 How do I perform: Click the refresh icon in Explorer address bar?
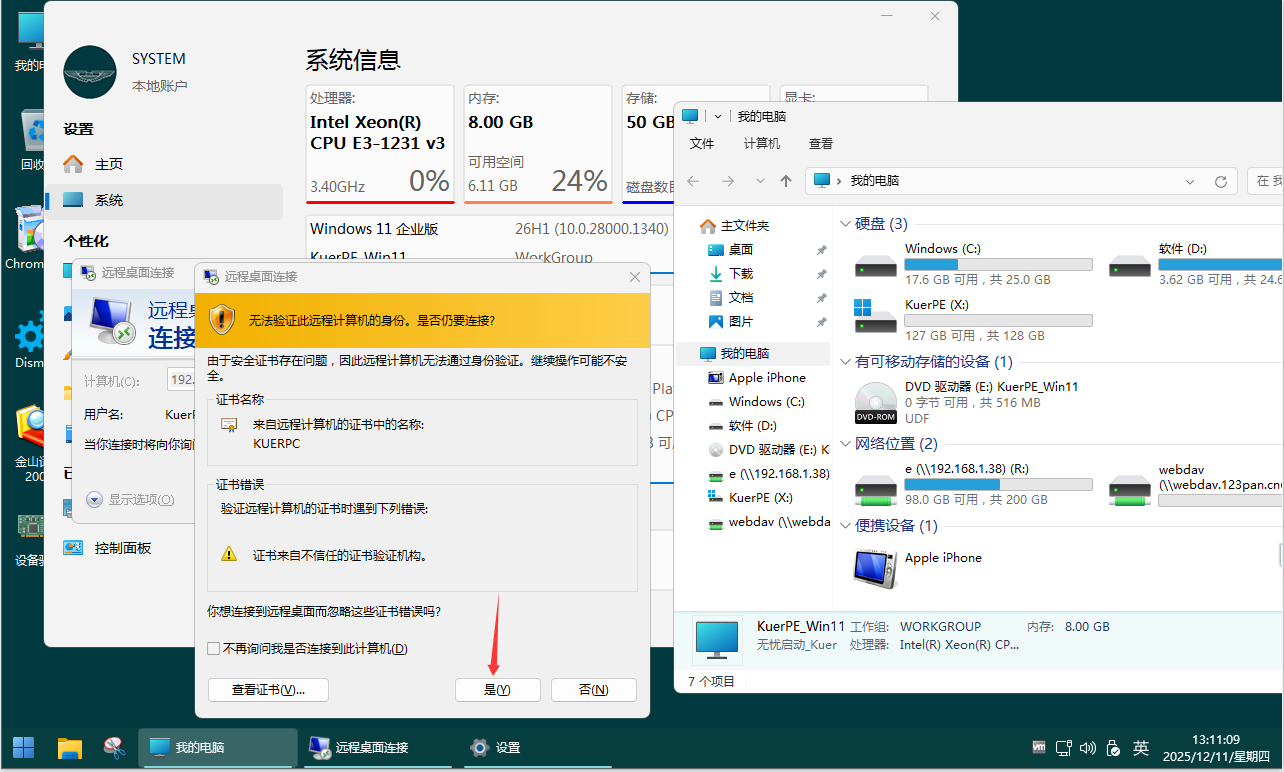coord(1220,181)
